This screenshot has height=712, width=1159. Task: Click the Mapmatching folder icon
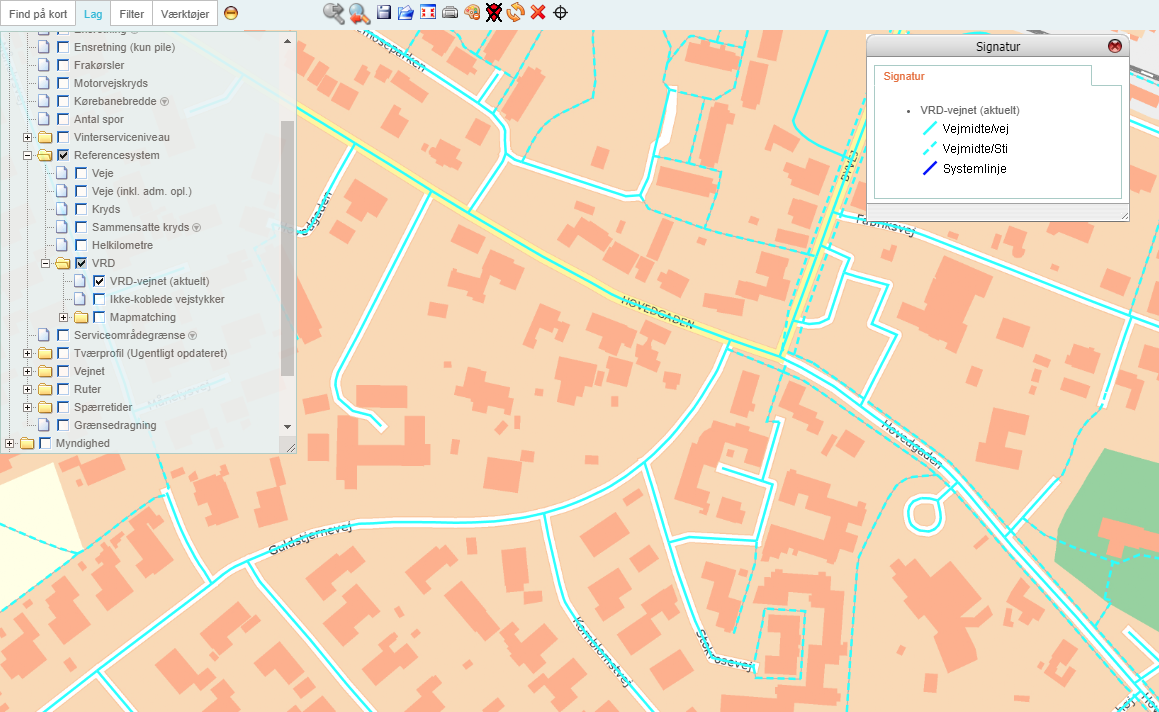pyautogui.click(x=81, y=317)
